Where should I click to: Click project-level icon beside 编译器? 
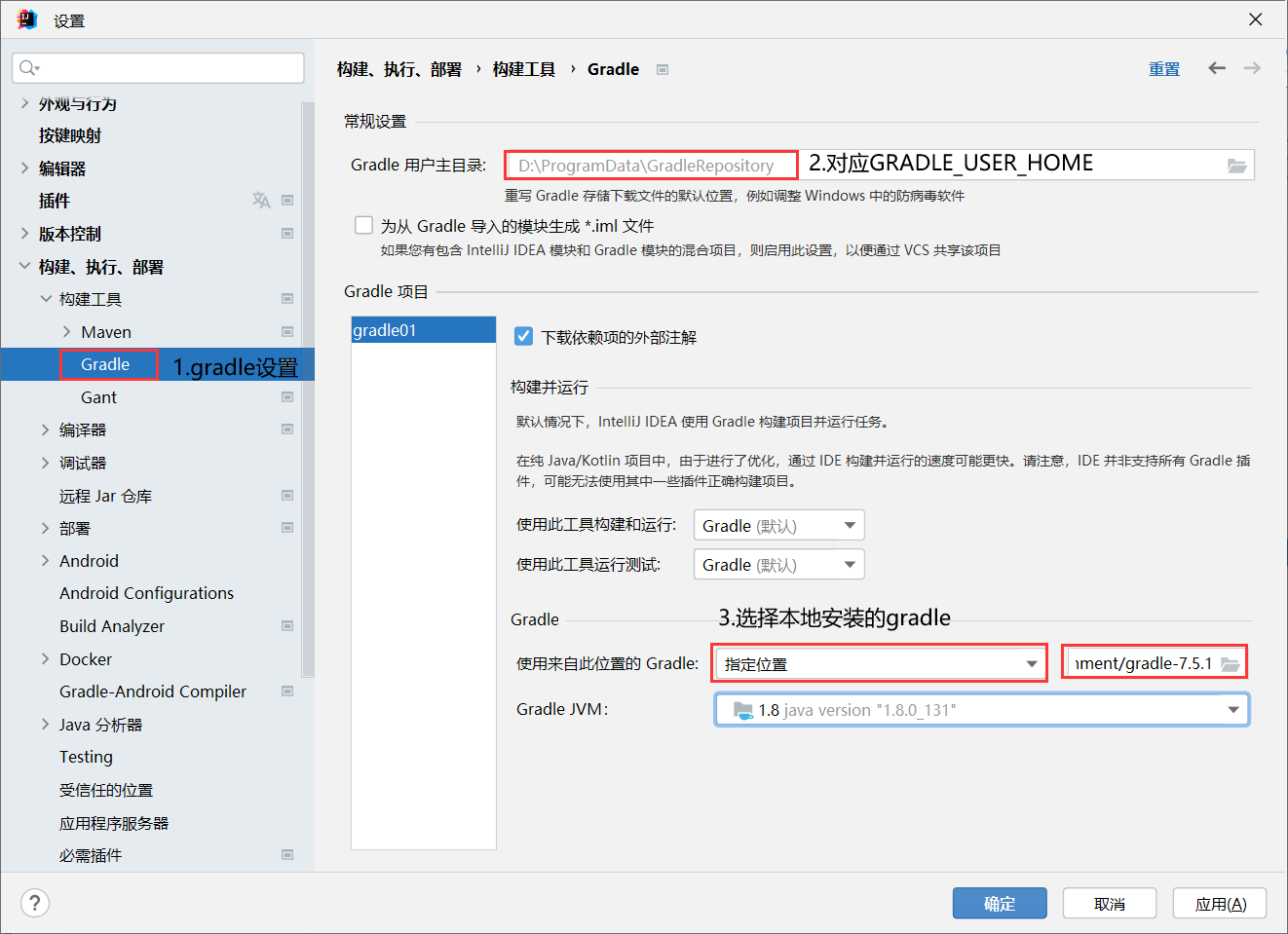287,429
